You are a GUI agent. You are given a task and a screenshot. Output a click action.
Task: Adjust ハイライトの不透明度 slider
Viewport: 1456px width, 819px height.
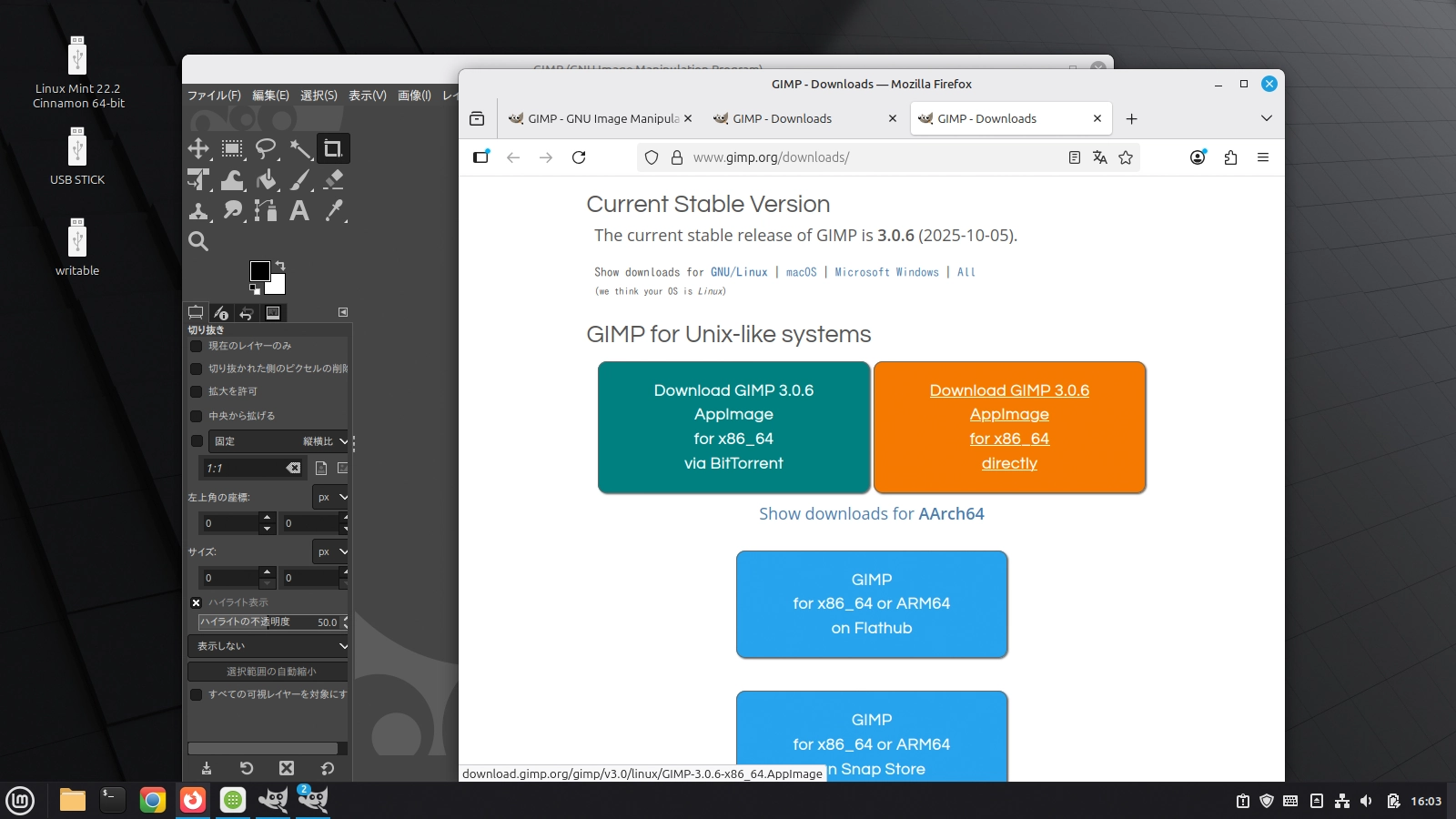(x=271, y=622)
